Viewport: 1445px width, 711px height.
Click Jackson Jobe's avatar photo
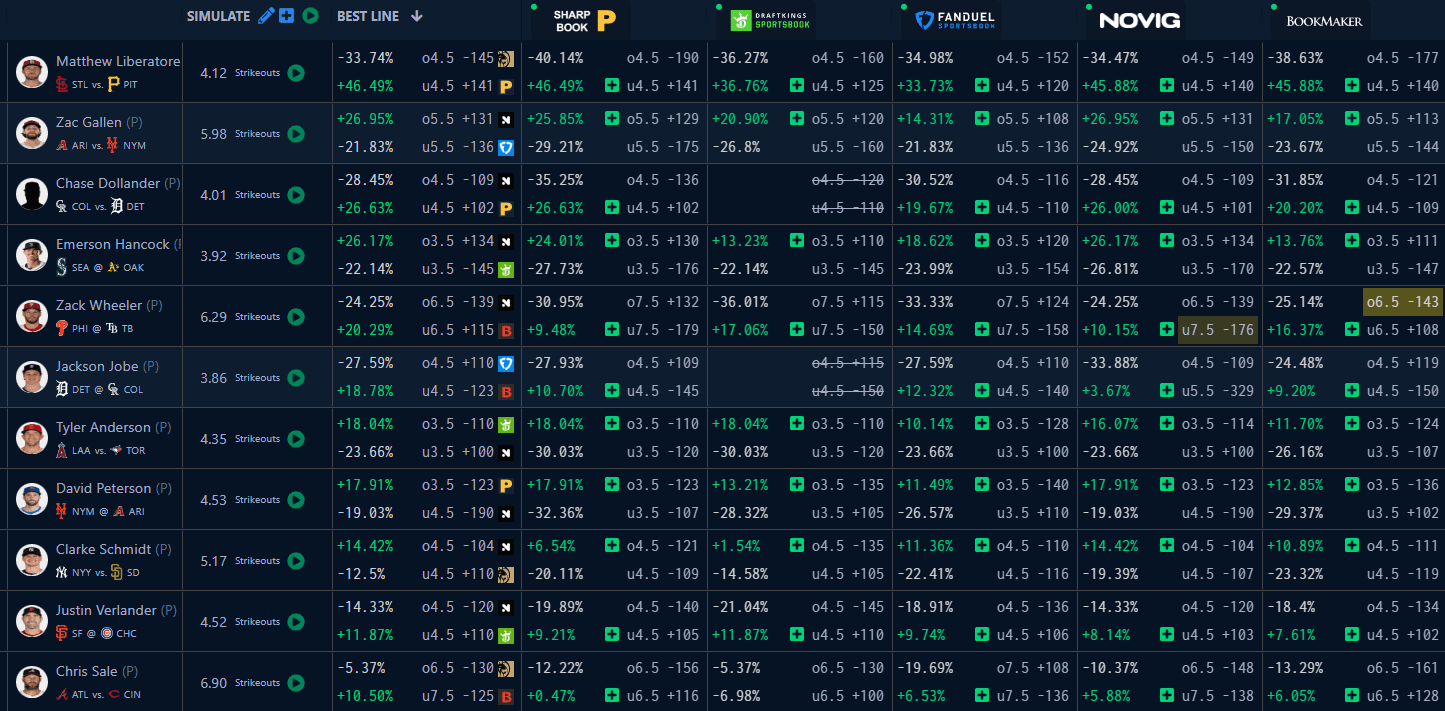pyautogui.click(x=32, y=377)
